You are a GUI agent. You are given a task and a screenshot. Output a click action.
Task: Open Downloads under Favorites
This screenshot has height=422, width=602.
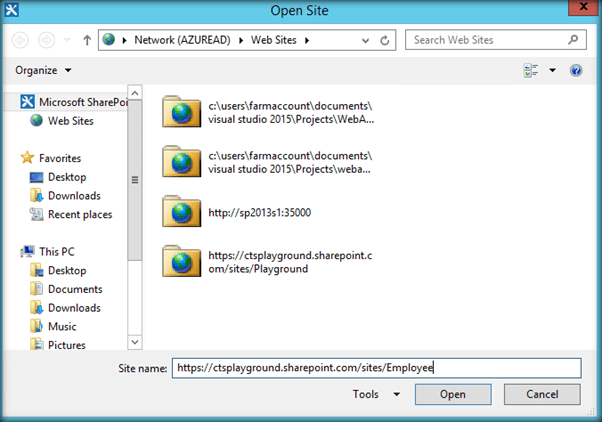click(65, 195)
